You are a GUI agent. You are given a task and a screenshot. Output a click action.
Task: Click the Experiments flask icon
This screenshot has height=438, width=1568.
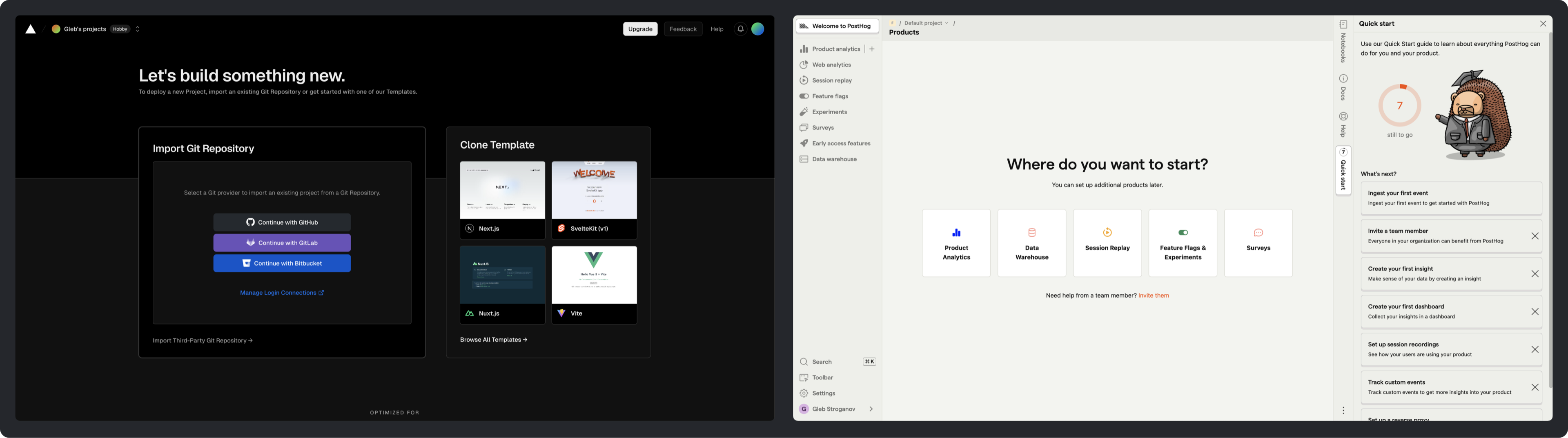(x=804, y=112)
